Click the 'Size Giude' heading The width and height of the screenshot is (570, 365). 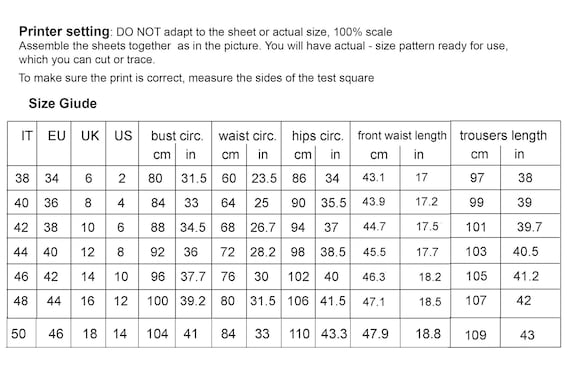click(x=63, y=104)
